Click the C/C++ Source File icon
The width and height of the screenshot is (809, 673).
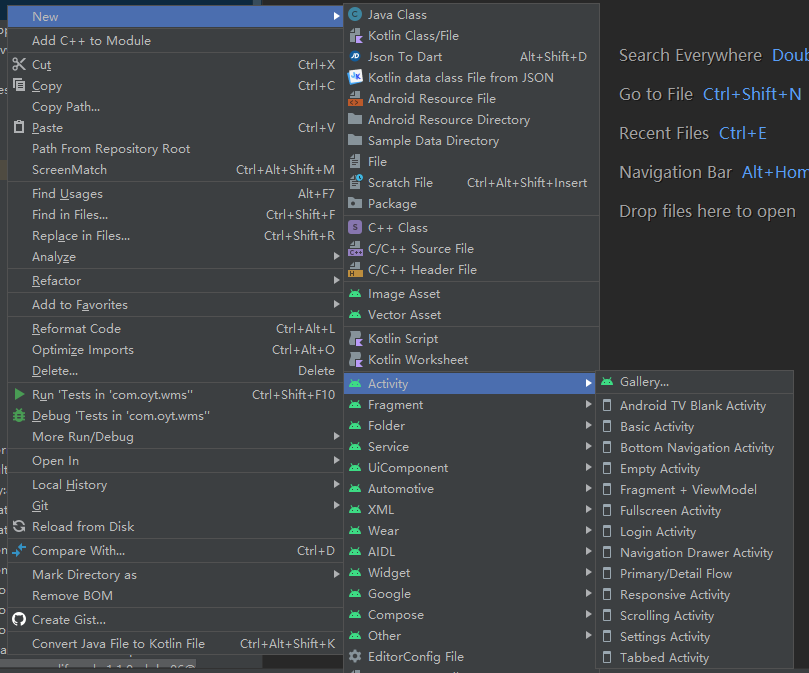pyautogui.click(x=355, y=249)
